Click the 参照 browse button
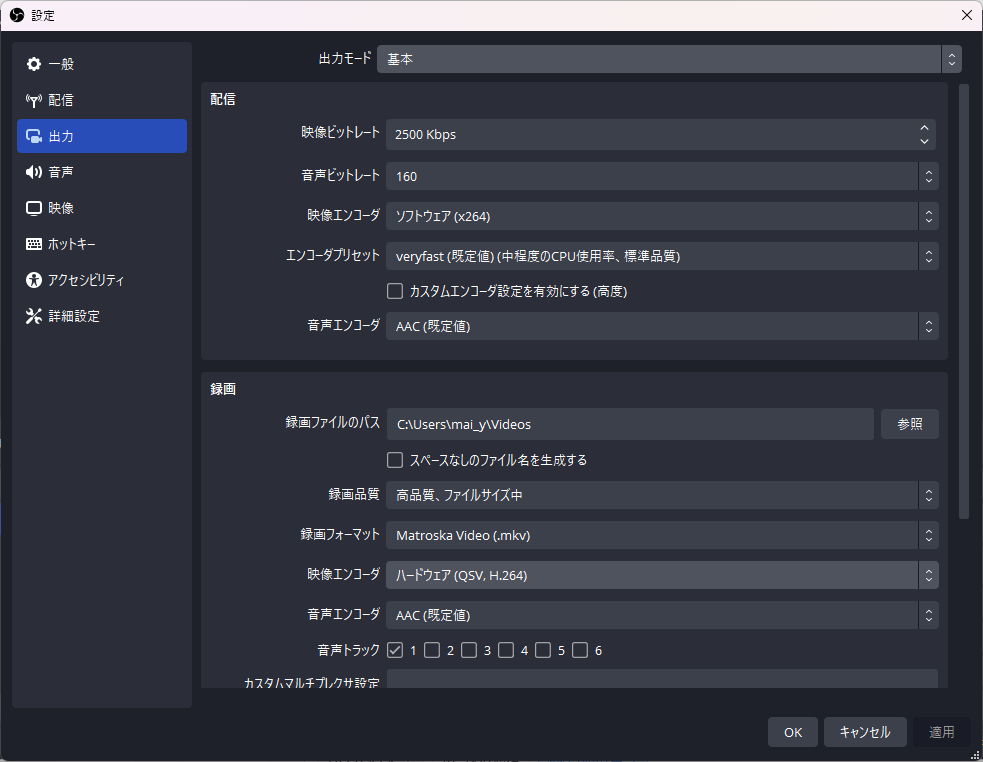This screenshot has height=762, width=983. click(909, 424)
